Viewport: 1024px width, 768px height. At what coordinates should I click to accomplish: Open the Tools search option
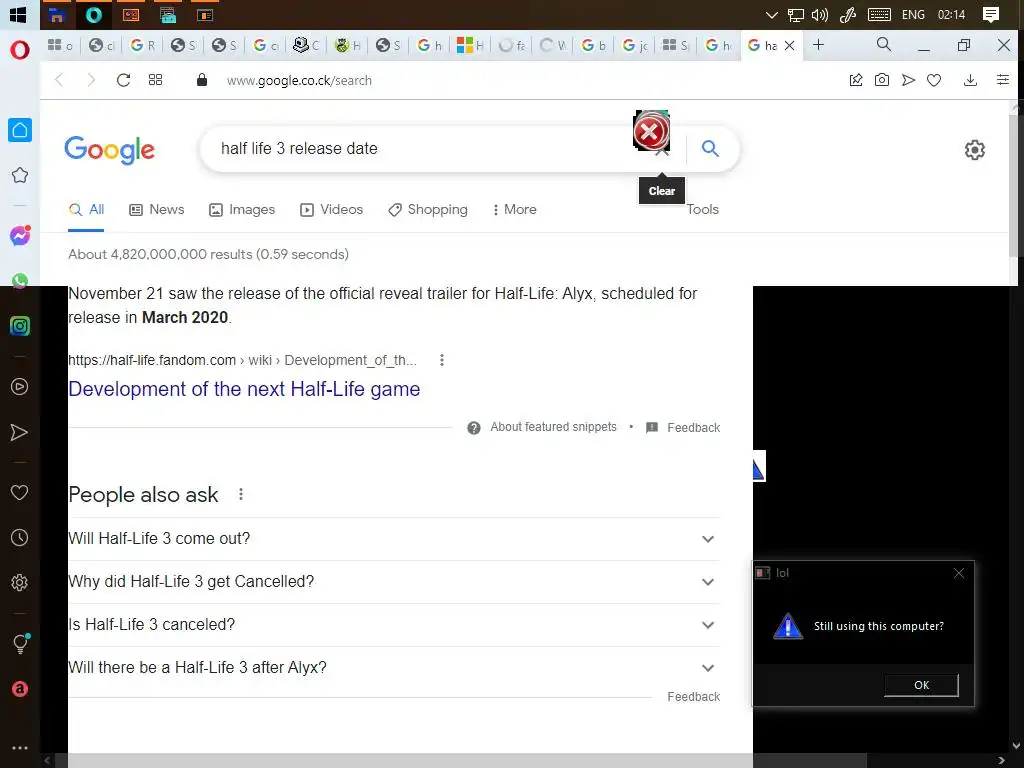click(x=702, y=210)
